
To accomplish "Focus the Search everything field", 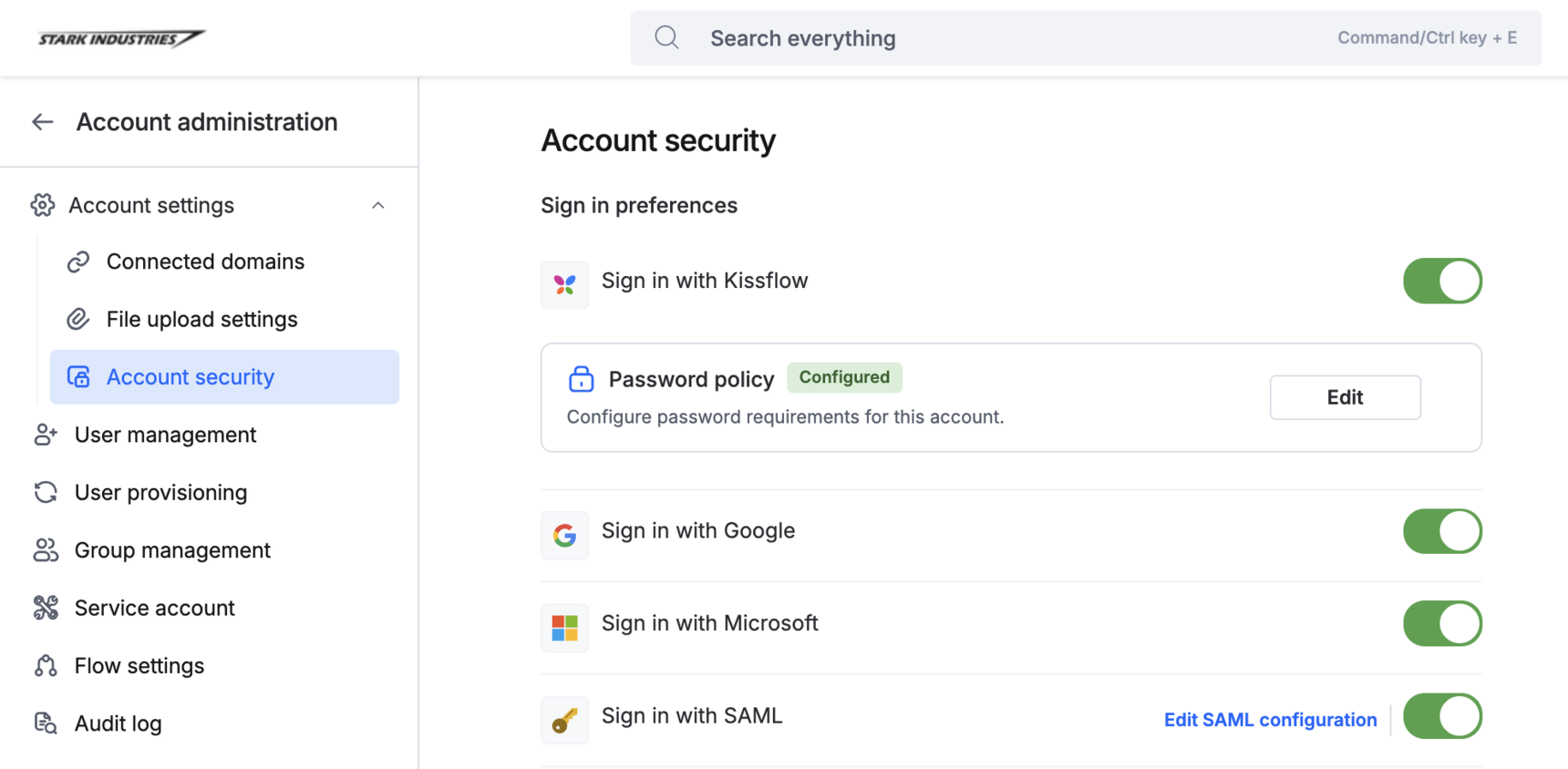I will pyautogui.click(x=1003, y=38).
